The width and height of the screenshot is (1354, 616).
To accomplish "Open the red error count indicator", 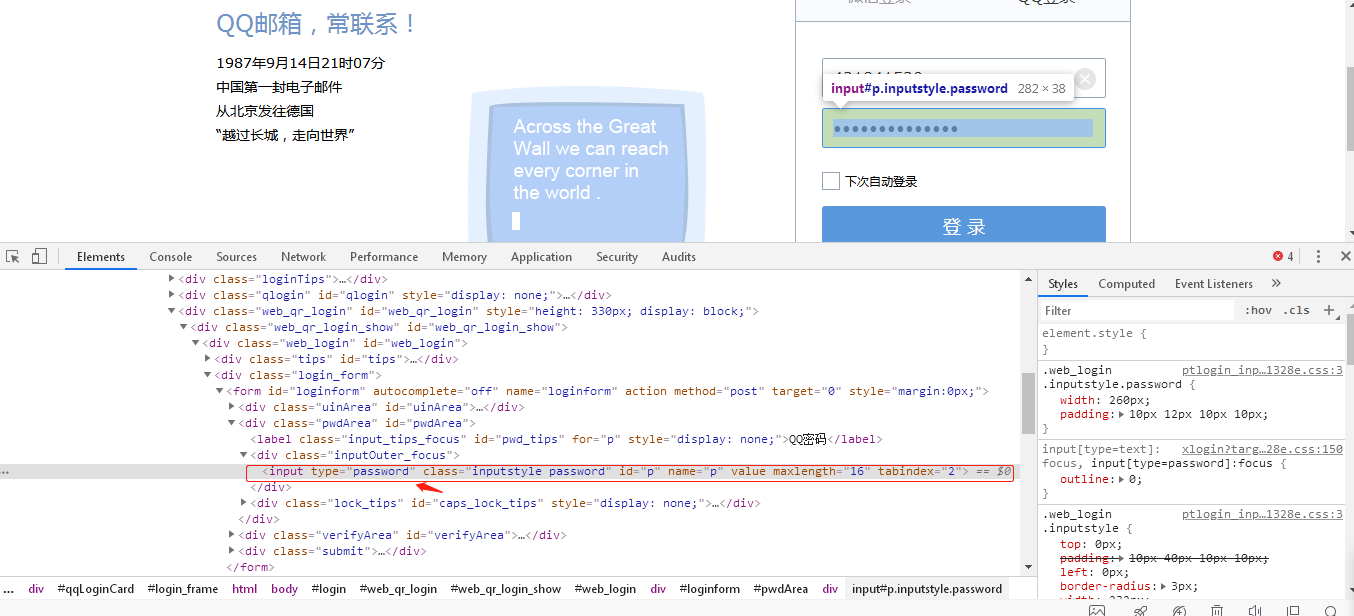I will point(1283,257).
